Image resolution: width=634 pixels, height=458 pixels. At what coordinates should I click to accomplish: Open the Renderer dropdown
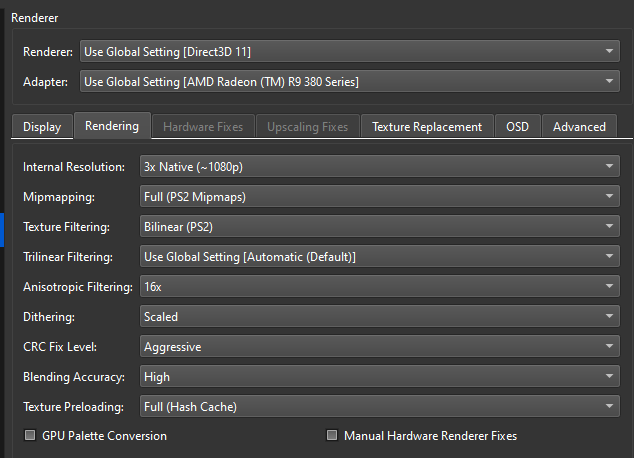(349, 52)
